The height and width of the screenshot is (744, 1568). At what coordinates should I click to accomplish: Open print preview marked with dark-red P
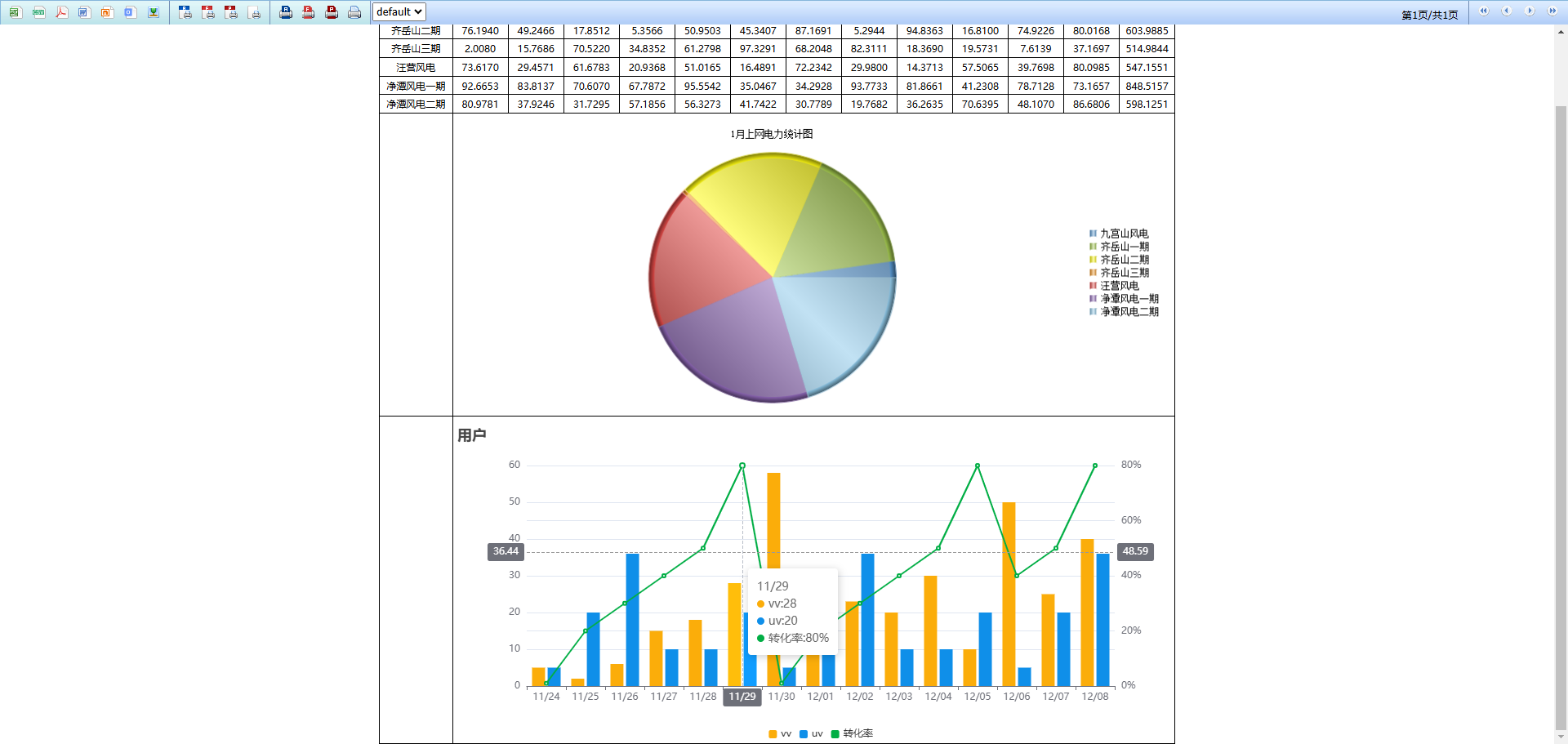coord(231,12)
